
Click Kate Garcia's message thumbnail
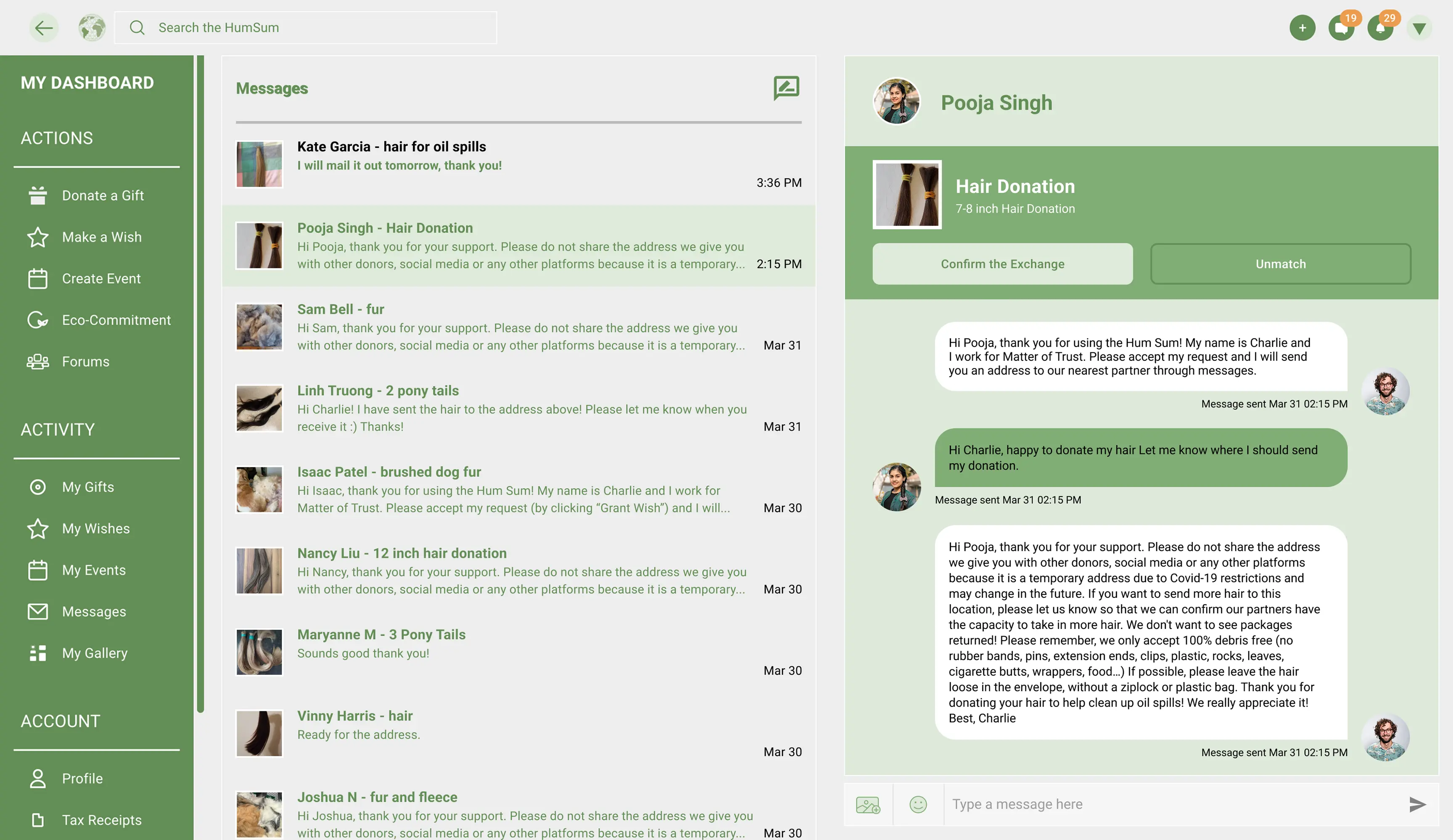pos(259,164)
